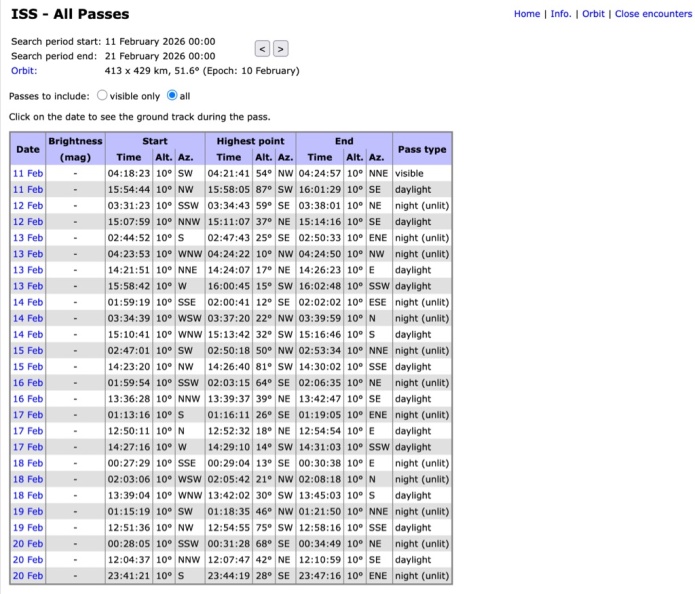Click the next period arrow button

pos(281,48)
